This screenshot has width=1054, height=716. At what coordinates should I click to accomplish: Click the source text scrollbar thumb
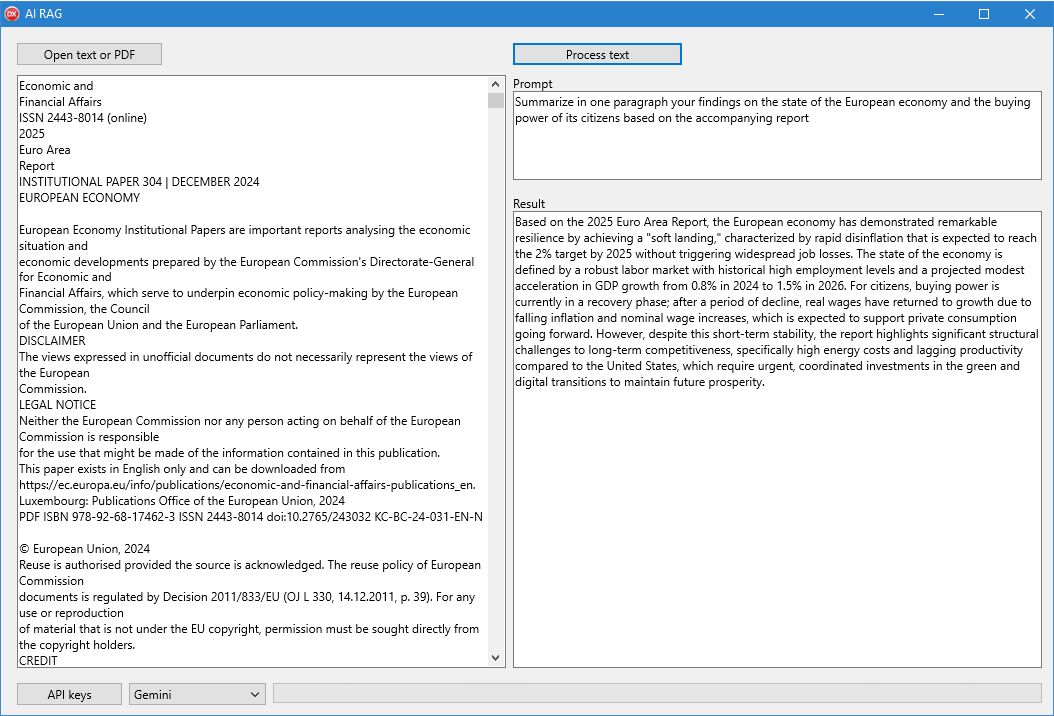coord(496,101)
